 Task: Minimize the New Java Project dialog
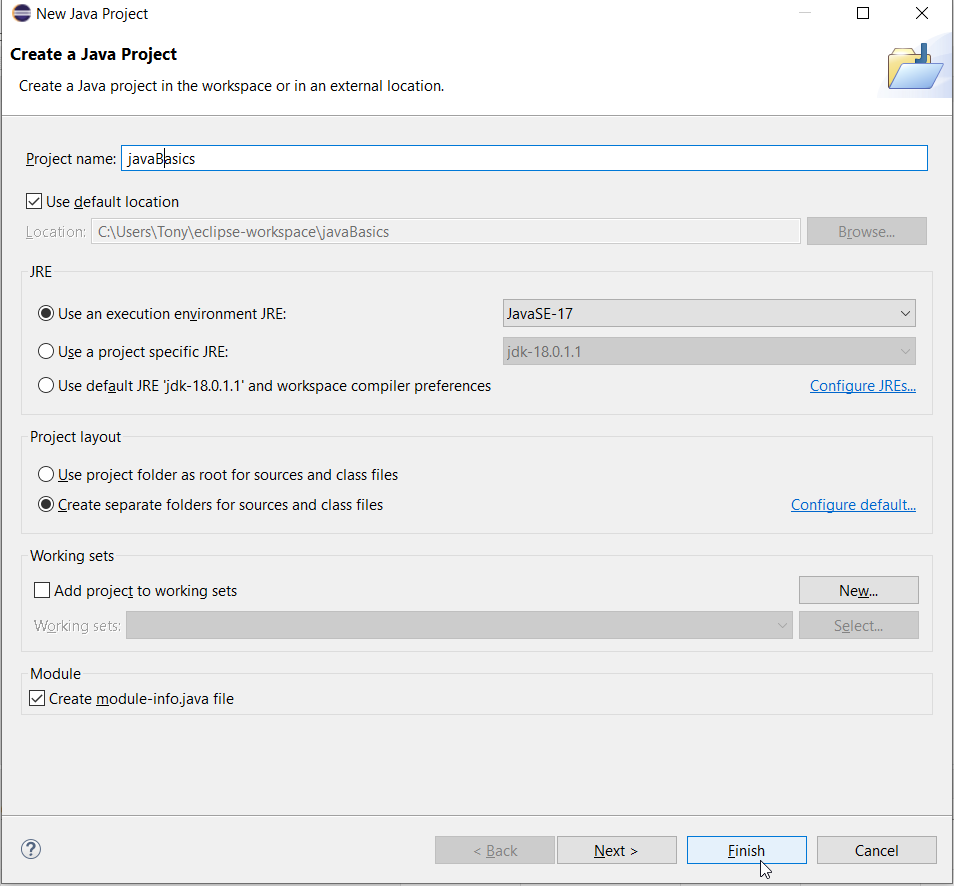(804, 13)
